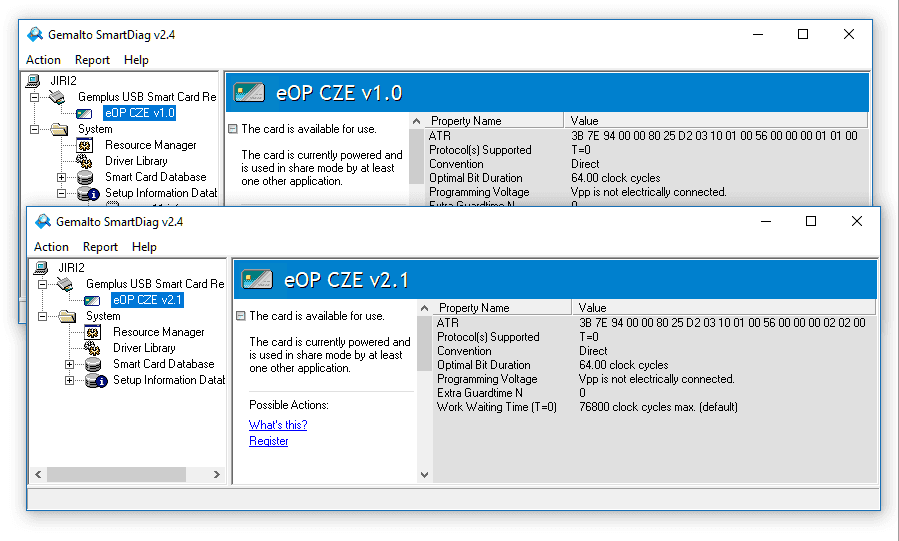The height and width of the screenshot is (541, 899).
Task: Click Smart Card Database icon in front window
Action: click(92, 364)
